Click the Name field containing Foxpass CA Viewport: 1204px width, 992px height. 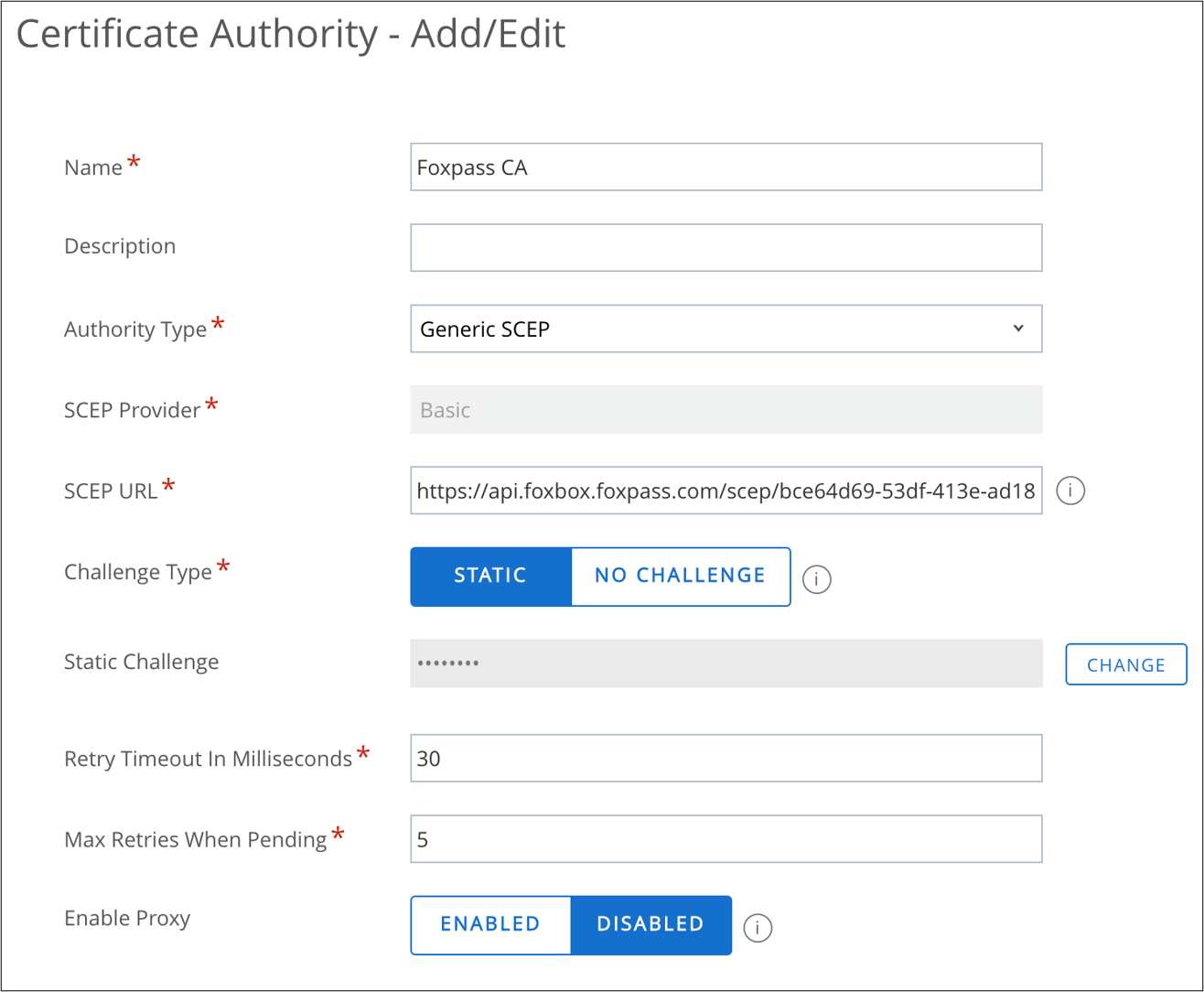tap(726, 167)
